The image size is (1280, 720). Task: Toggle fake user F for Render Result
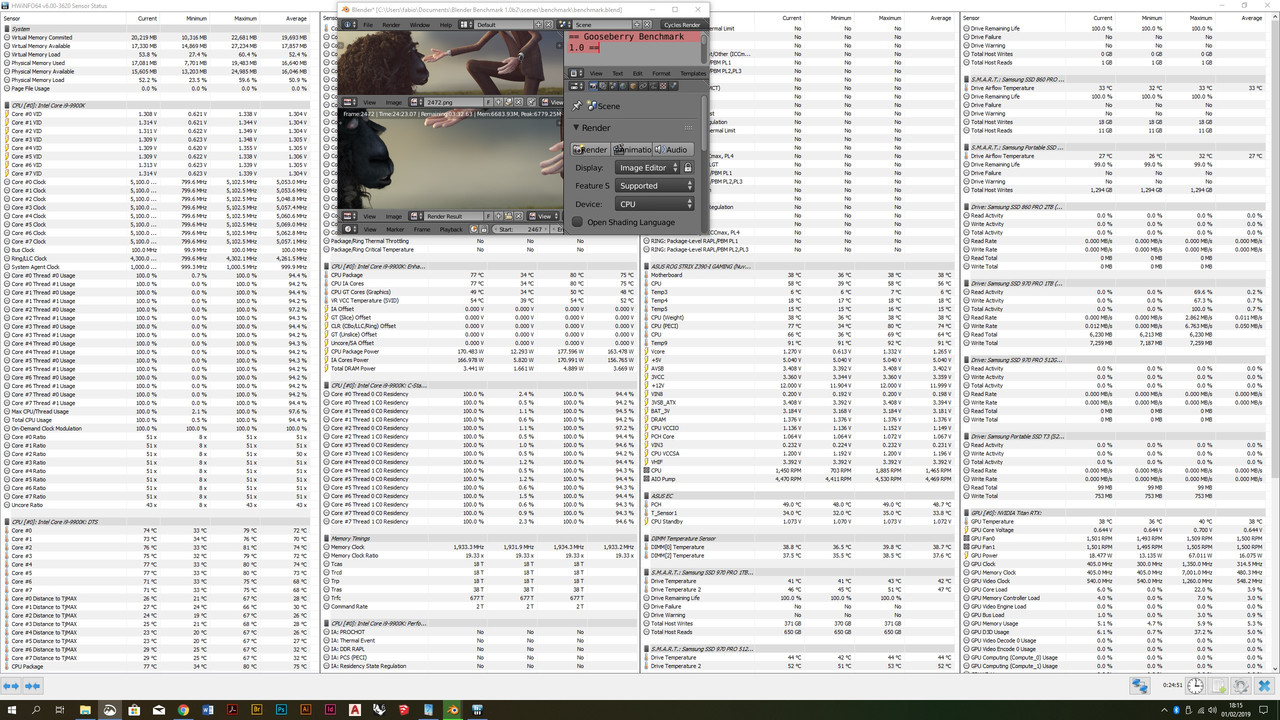[488, 216]
